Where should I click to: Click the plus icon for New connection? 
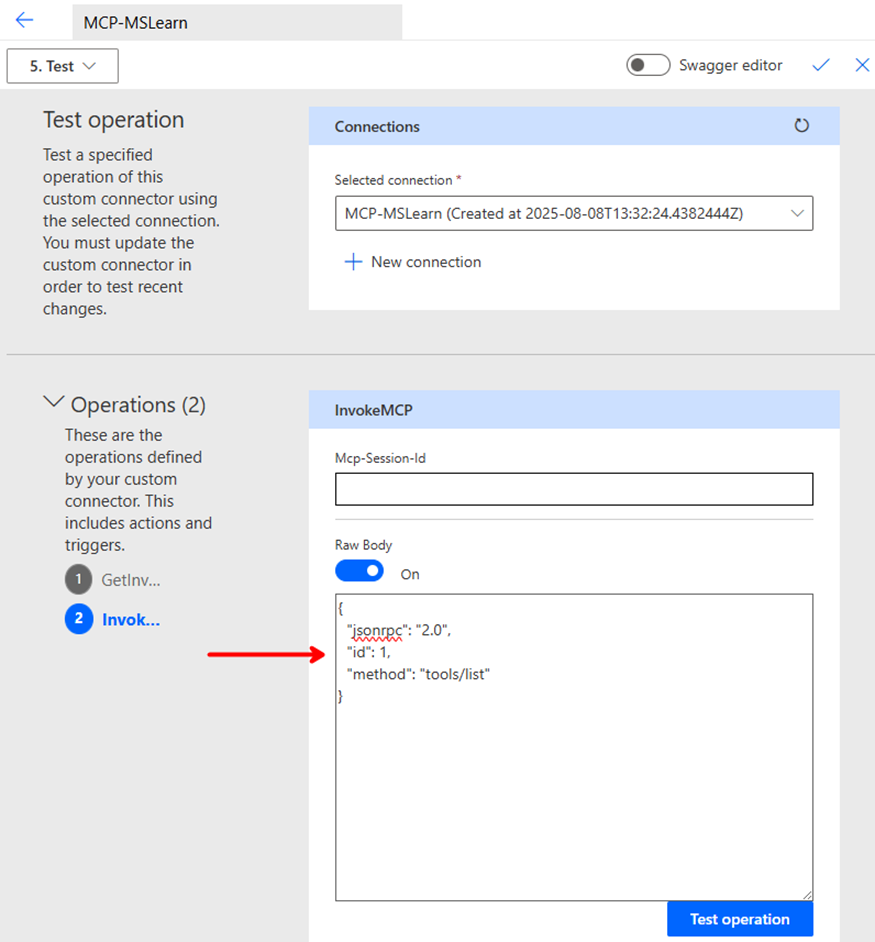point(353,262)
